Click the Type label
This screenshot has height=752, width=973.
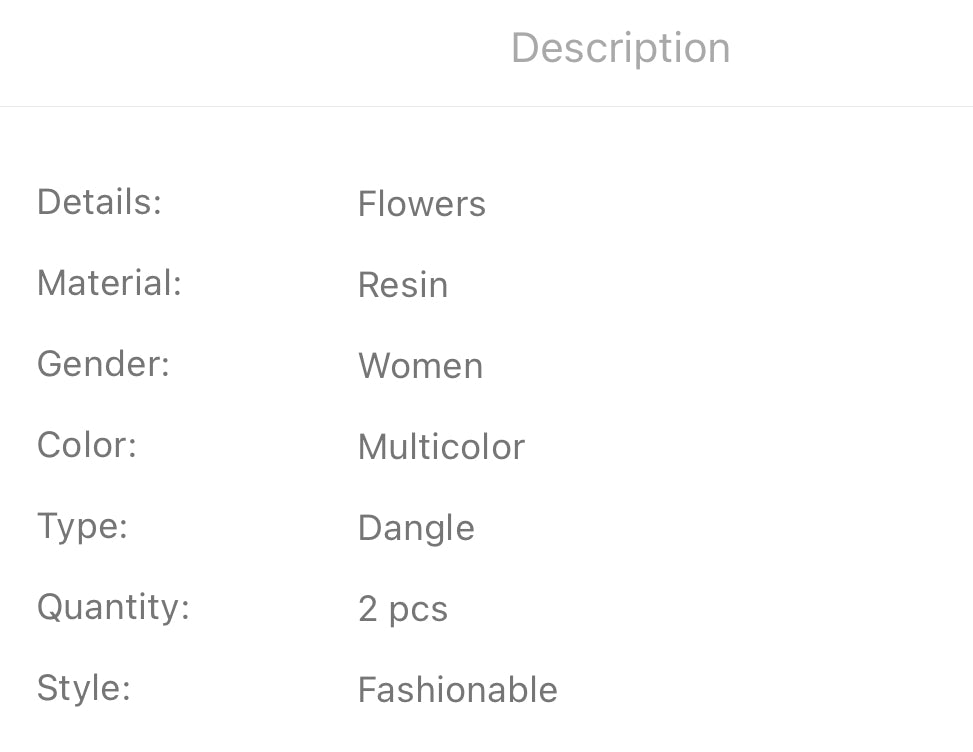tap(82, 526)
